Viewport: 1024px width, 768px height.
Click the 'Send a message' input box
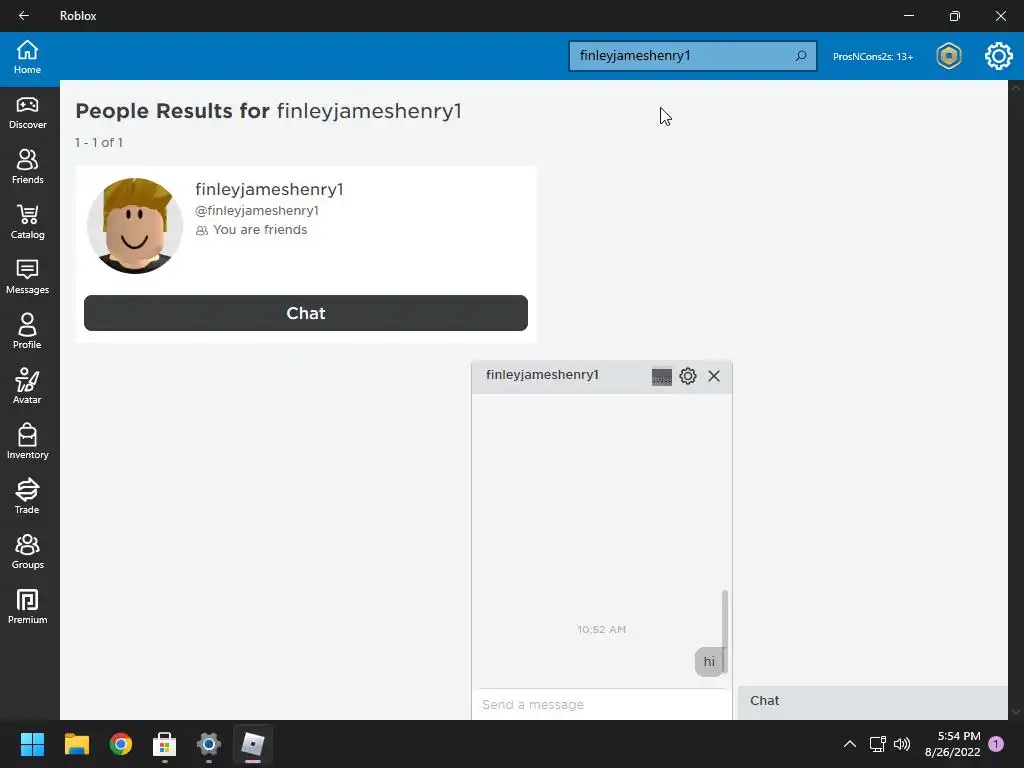(601, 705)
